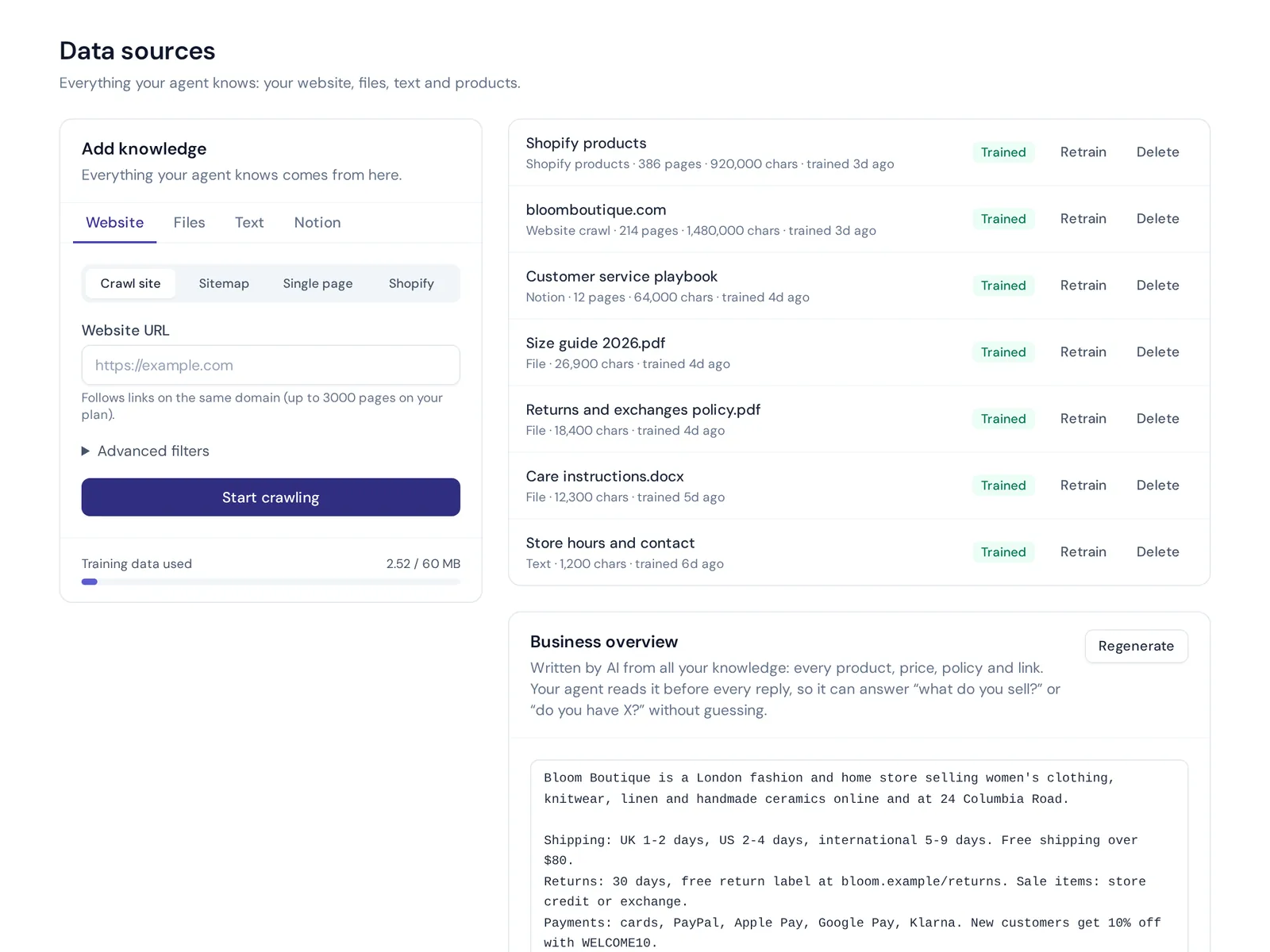This screenshot has width=1270, height=952.
Task: Regenerate the Business overview
Action: (x=1136, y=646)
